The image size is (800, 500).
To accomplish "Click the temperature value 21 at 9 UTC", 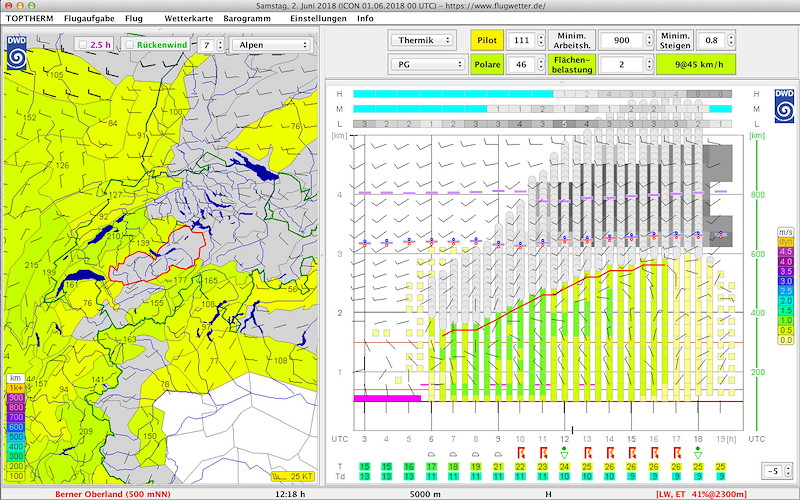I will 498,467.
